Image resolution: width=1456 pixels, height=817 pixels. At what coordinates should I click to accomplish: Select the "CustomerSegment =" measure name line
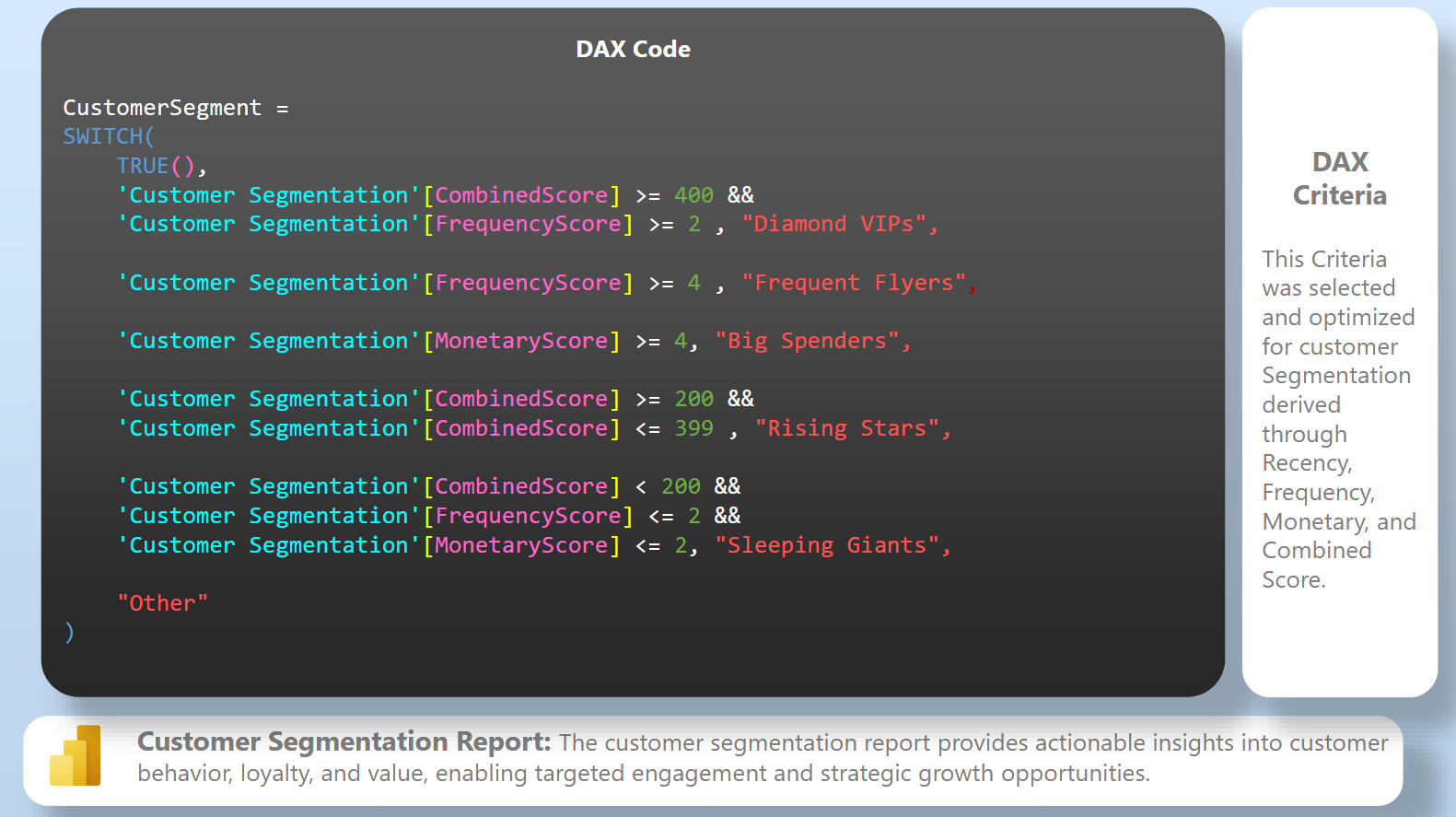(x=175, y=108)
